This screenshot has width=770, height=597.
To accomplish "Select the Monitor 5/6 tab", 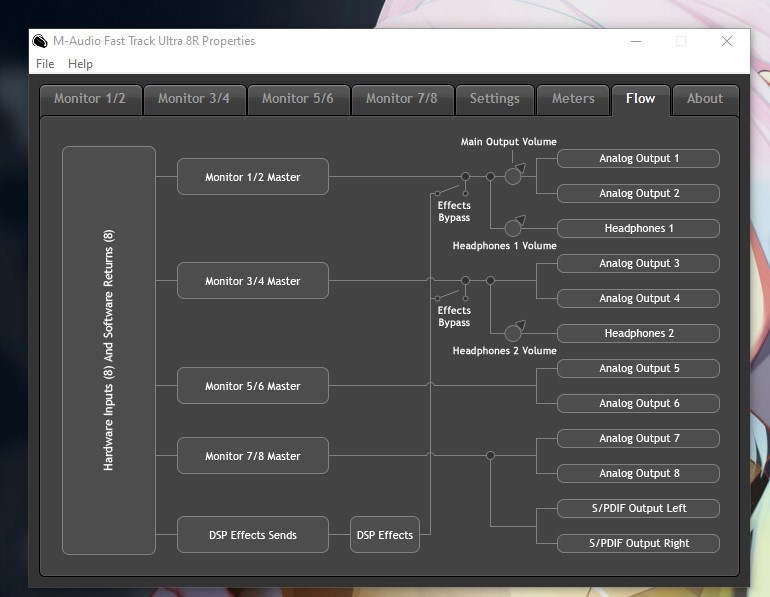I will point(299,100).
